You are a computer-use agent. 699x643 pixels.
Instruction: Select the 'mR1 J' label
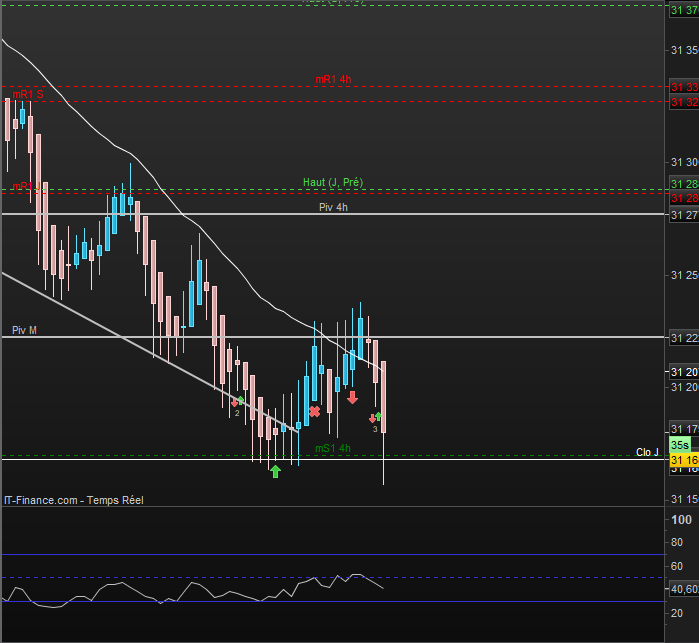click(27, 185)
